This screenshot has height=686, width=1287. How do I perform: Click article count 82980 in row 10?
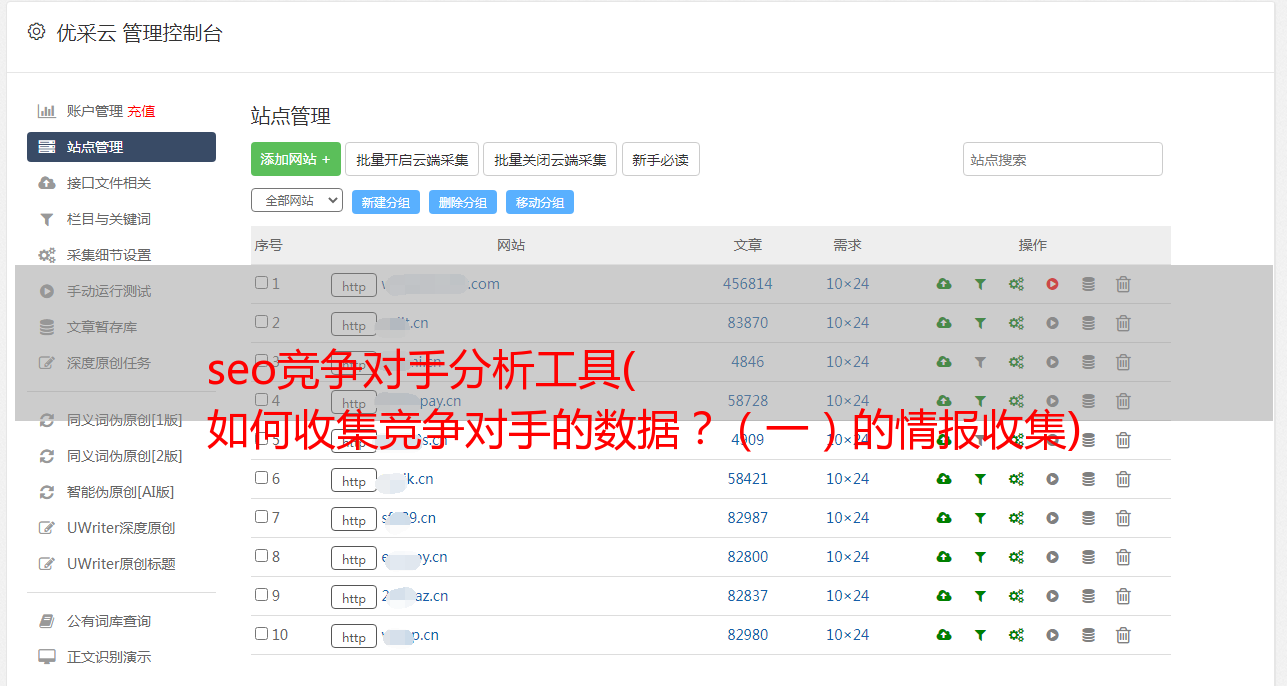(748, 635)
